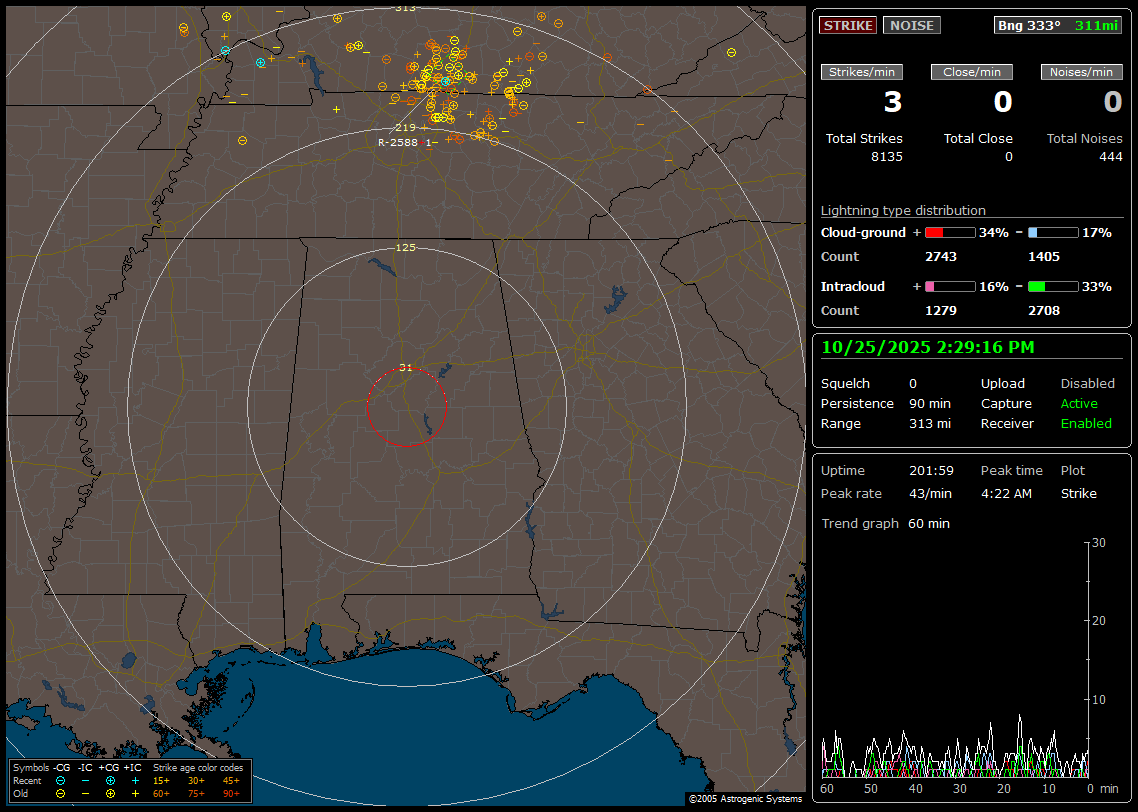Click the pink positive intracloud percentage bar
1138x812 pixels.
949,287
